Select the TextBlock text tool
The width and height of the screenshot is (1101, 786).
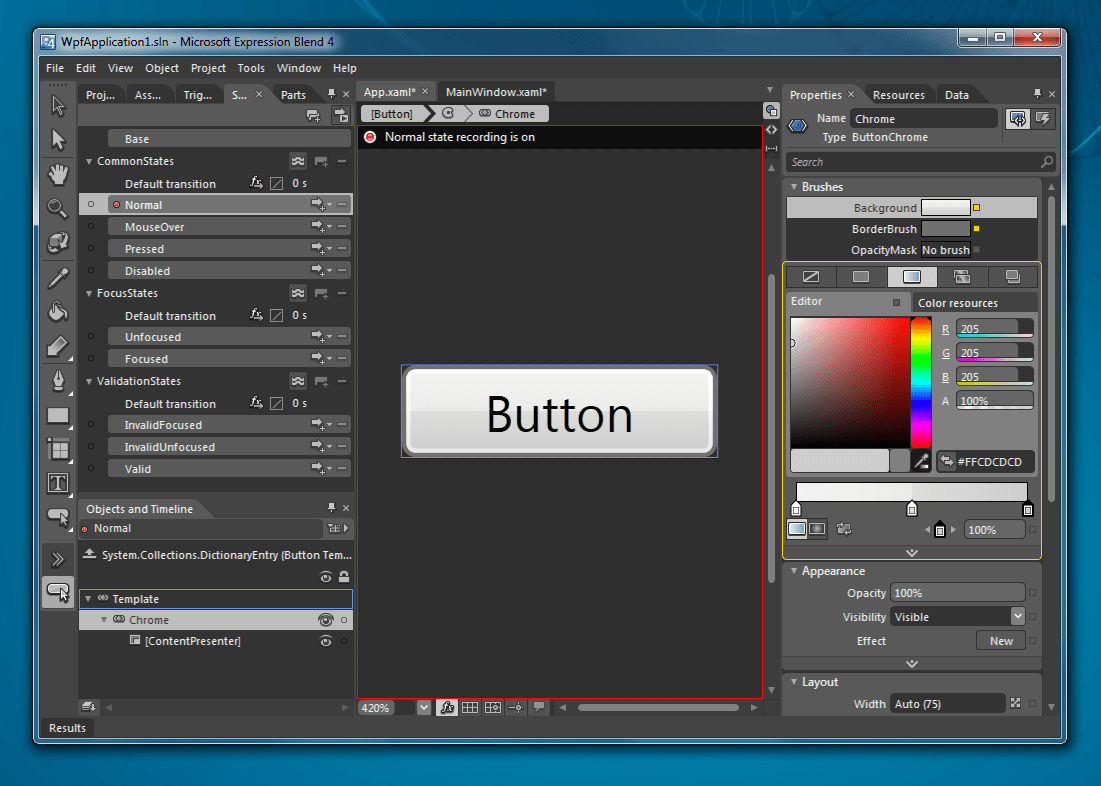[x=58, y=484]
